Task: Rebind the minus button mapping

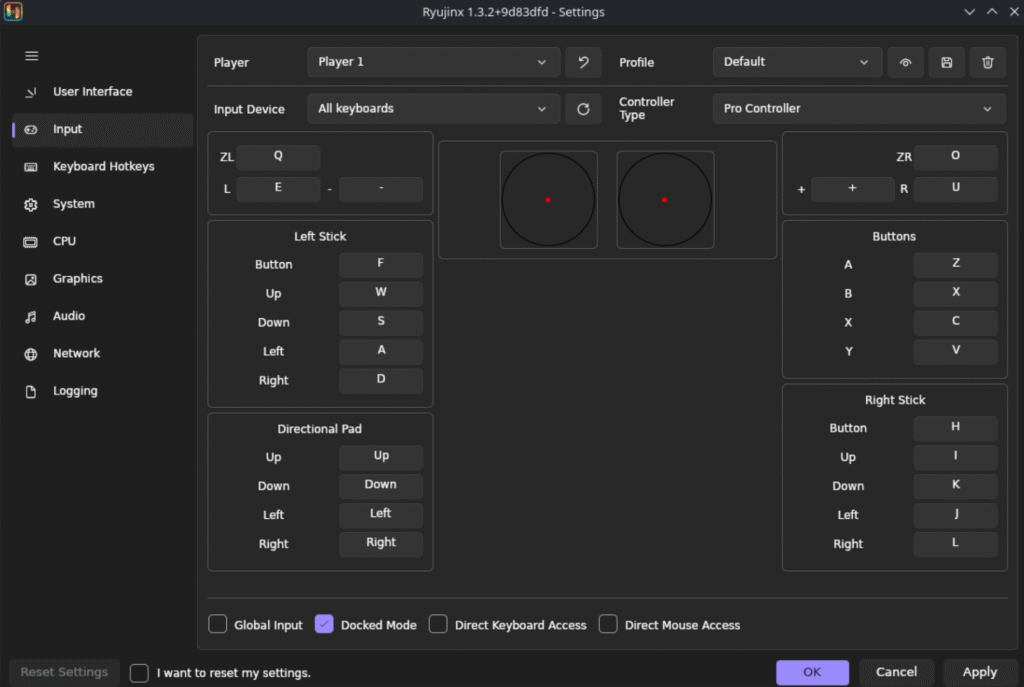Action: (x=381, y=189)
